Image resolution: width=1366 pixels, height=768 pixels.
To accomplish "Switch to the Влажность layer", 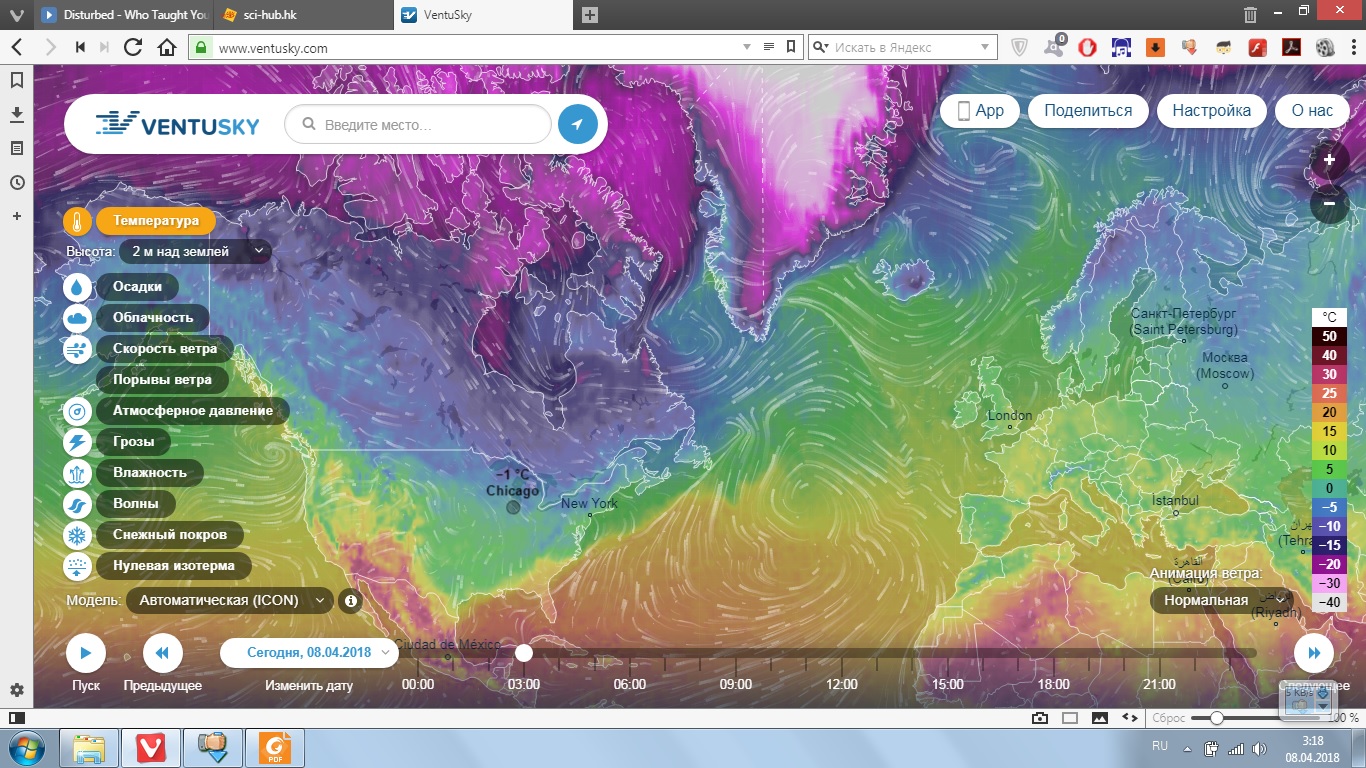I will click(150, 473).
